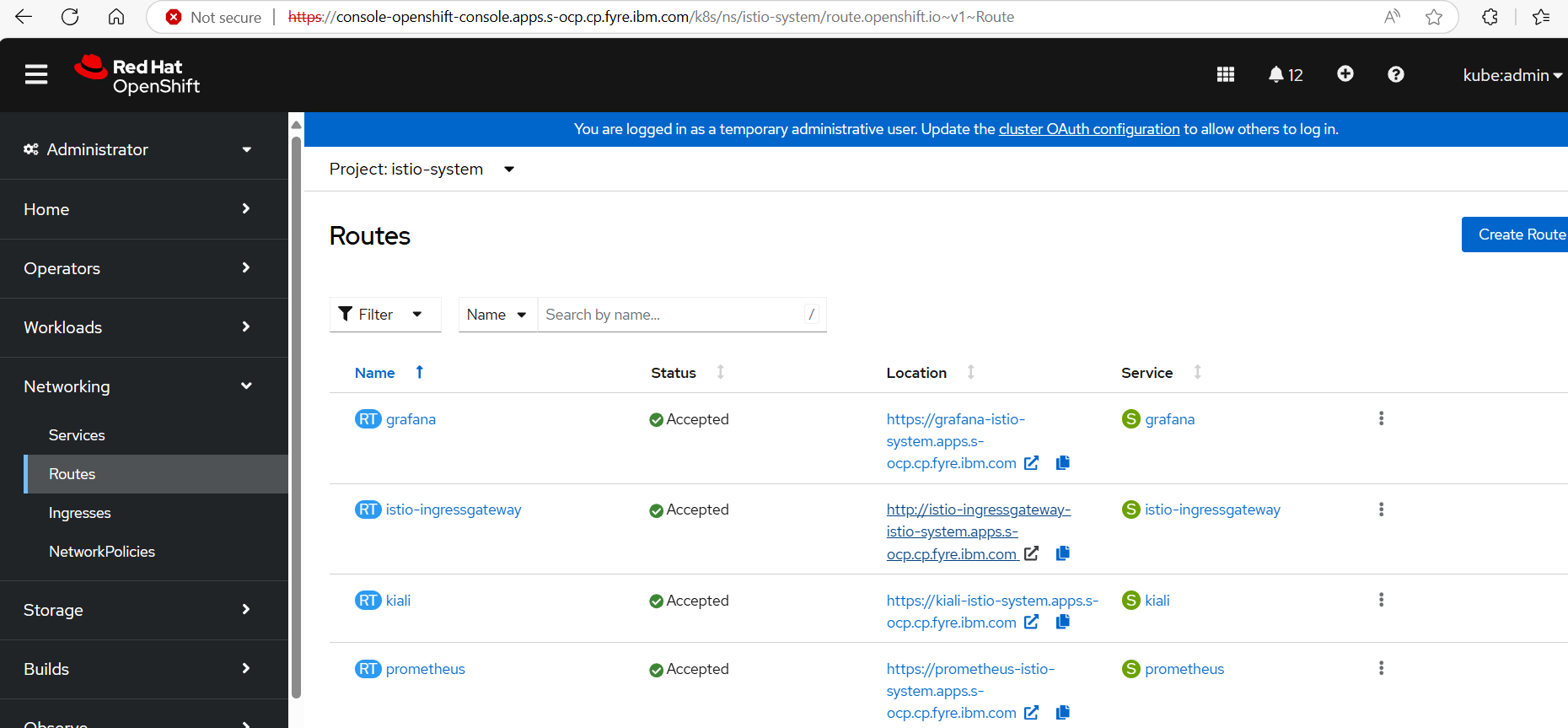Open the Filter dropdown

385,315
